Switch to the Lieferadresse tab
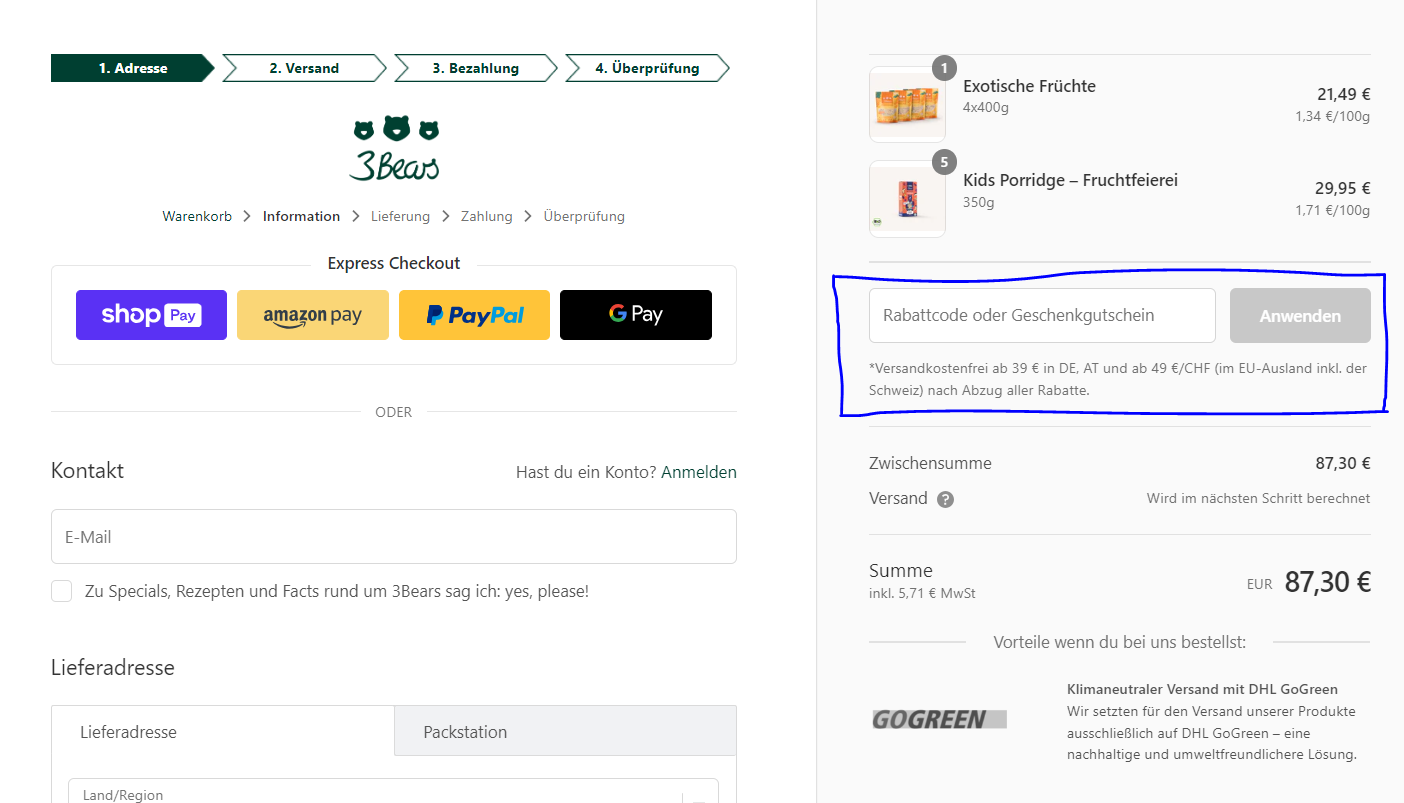This screenshot has width=1404, height=803. point(223,731)
